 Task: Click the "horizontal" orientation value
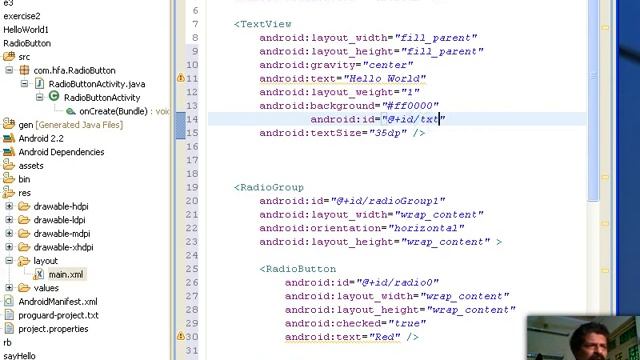pos(426,228)
